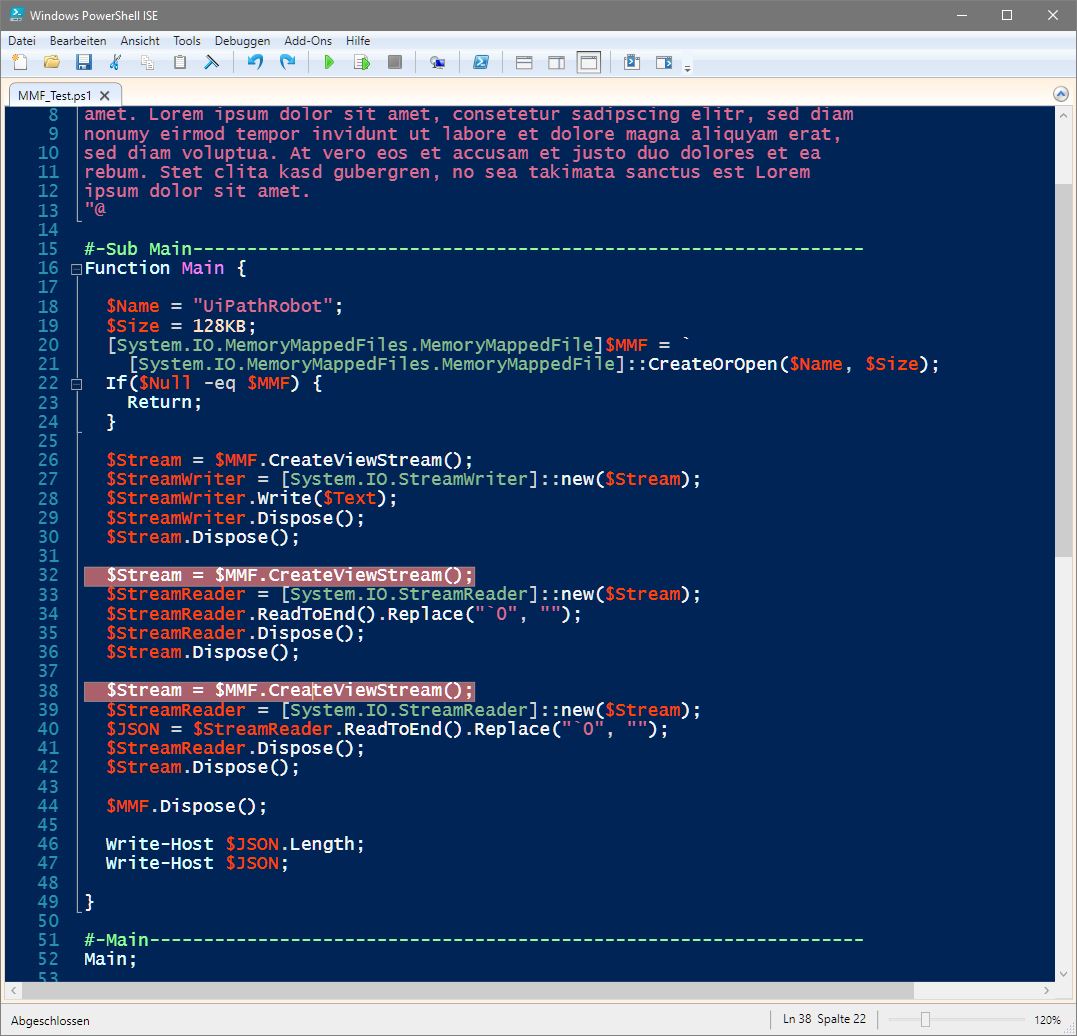Undo the last edit via the Undo icon
The height and width of the screenshot is (1036, 1077).
click(x=254, y=61)
